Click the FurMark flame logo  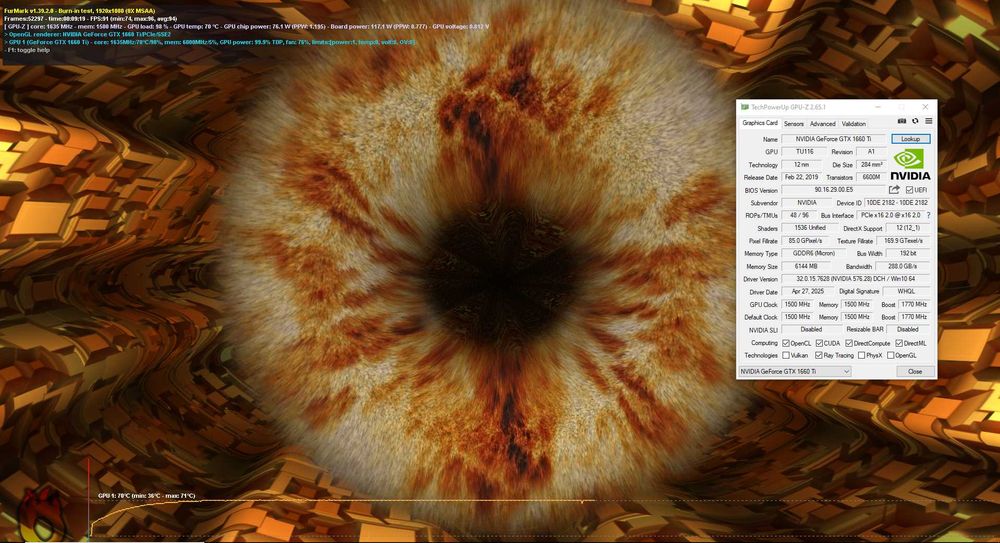pyautogui.click(x=42, y=514)
